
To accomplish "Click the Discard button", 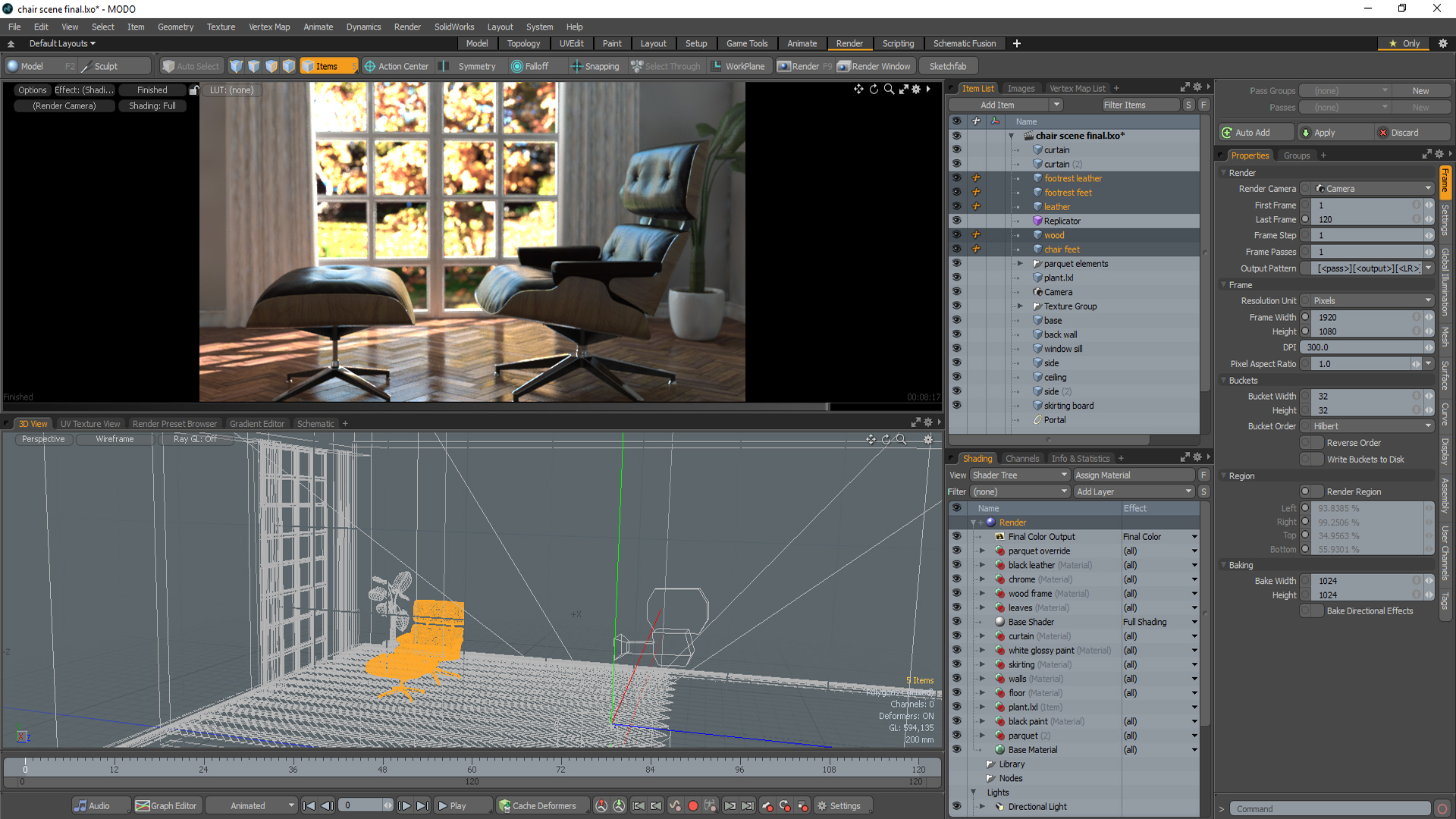I will coord(1404,133).
